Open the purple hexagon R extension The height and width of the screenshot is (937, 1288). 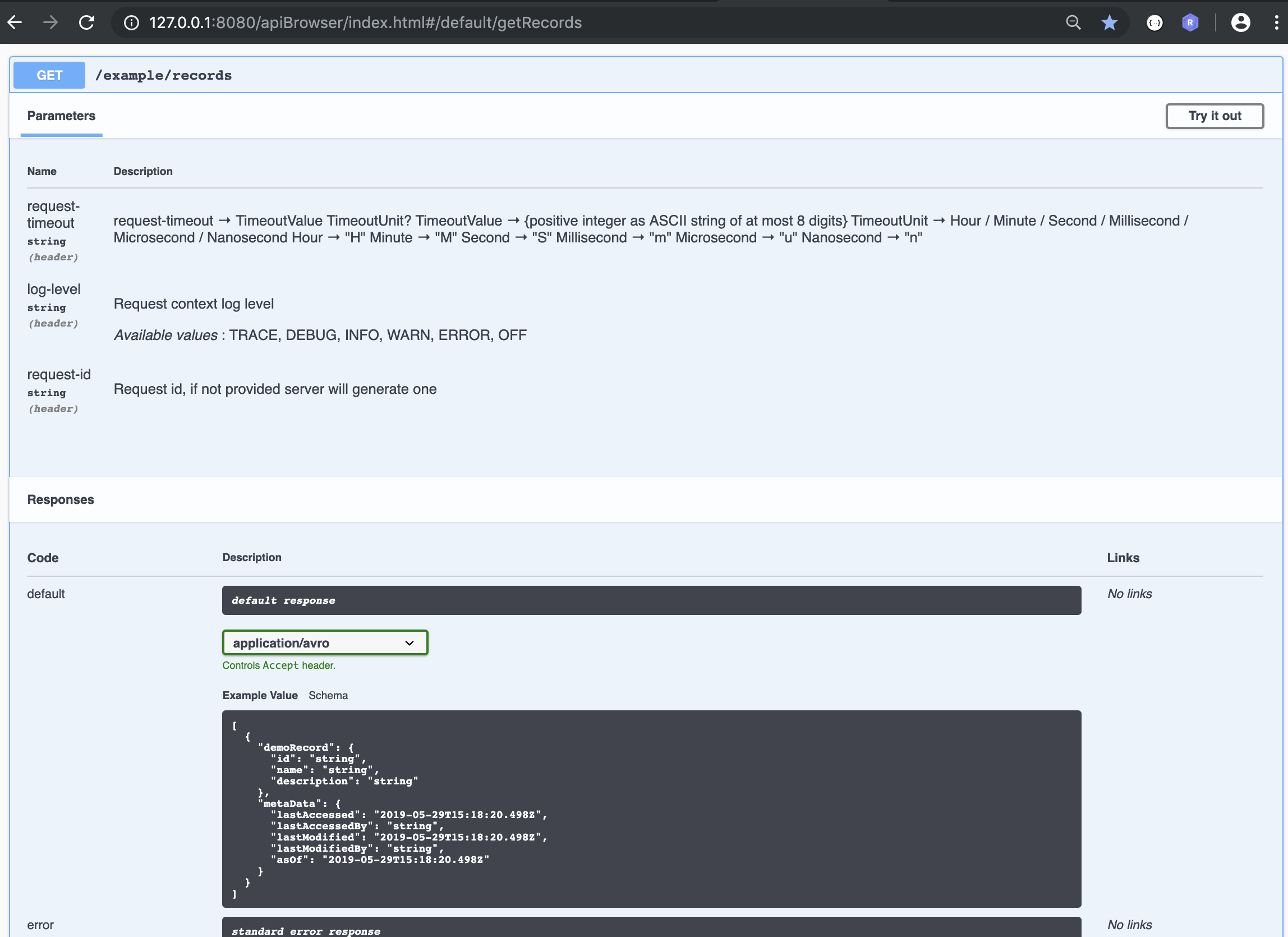(x=1190, y=22)
